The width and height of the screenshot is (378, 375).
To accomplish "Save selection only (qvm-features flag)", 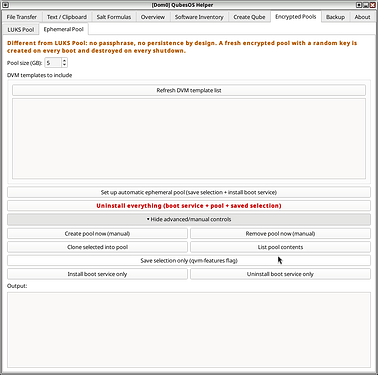I will click(x=189, y=261).
